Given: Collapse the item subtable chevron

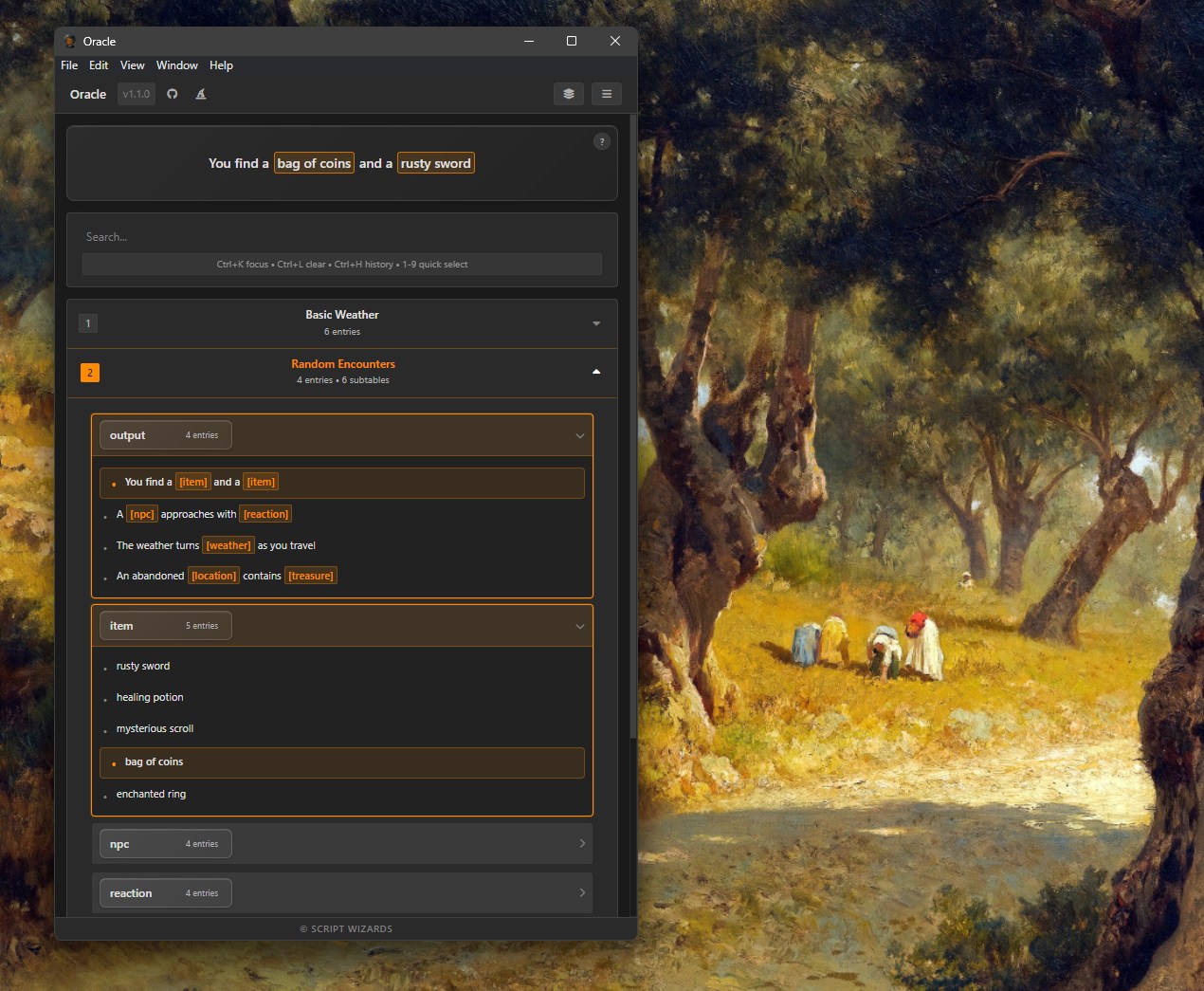Looking at the screenshot, I should pyautogui.click(x=580, y=627).
